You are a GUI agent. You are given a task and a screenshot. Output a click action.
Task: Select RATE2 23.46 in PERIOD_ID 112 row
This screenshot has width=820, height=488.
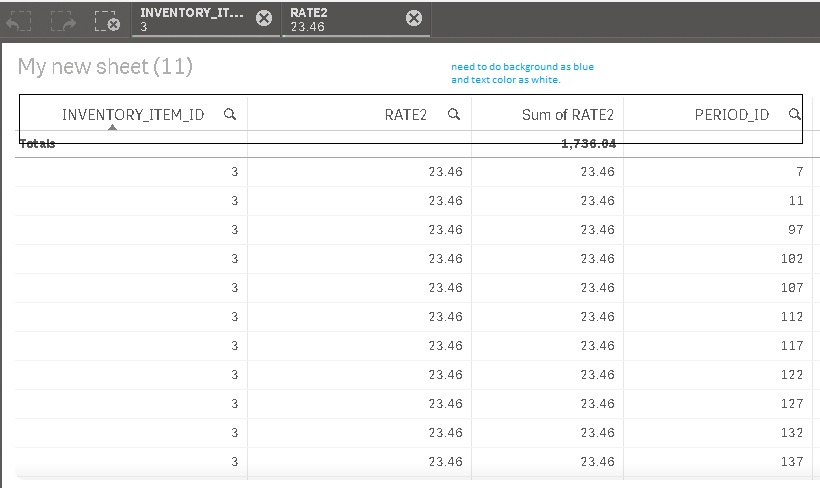pos(445,317)
